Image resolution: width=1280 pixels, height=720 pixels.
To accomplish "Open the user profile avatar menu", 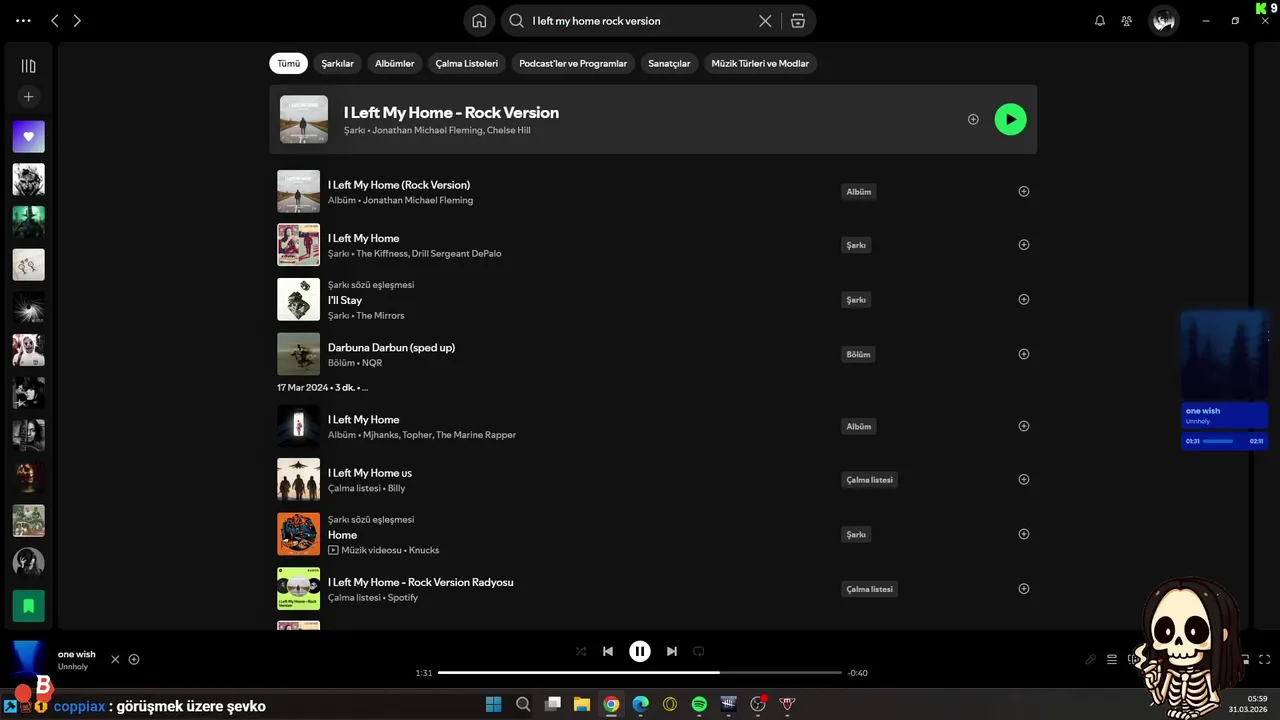I will 1163,20.
